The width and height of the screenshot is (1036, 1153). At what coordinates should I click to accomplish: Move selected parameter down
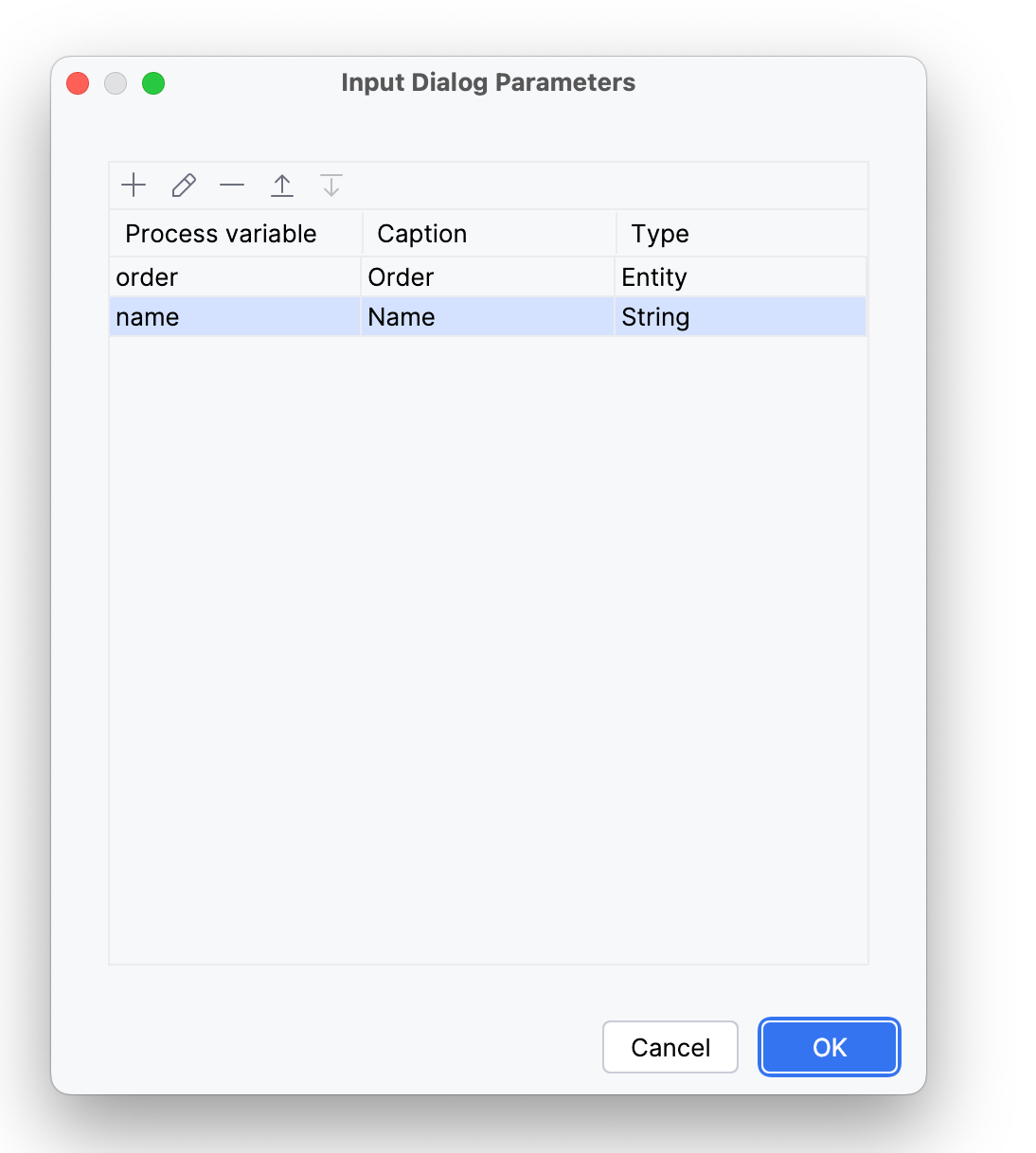point(331,185)
